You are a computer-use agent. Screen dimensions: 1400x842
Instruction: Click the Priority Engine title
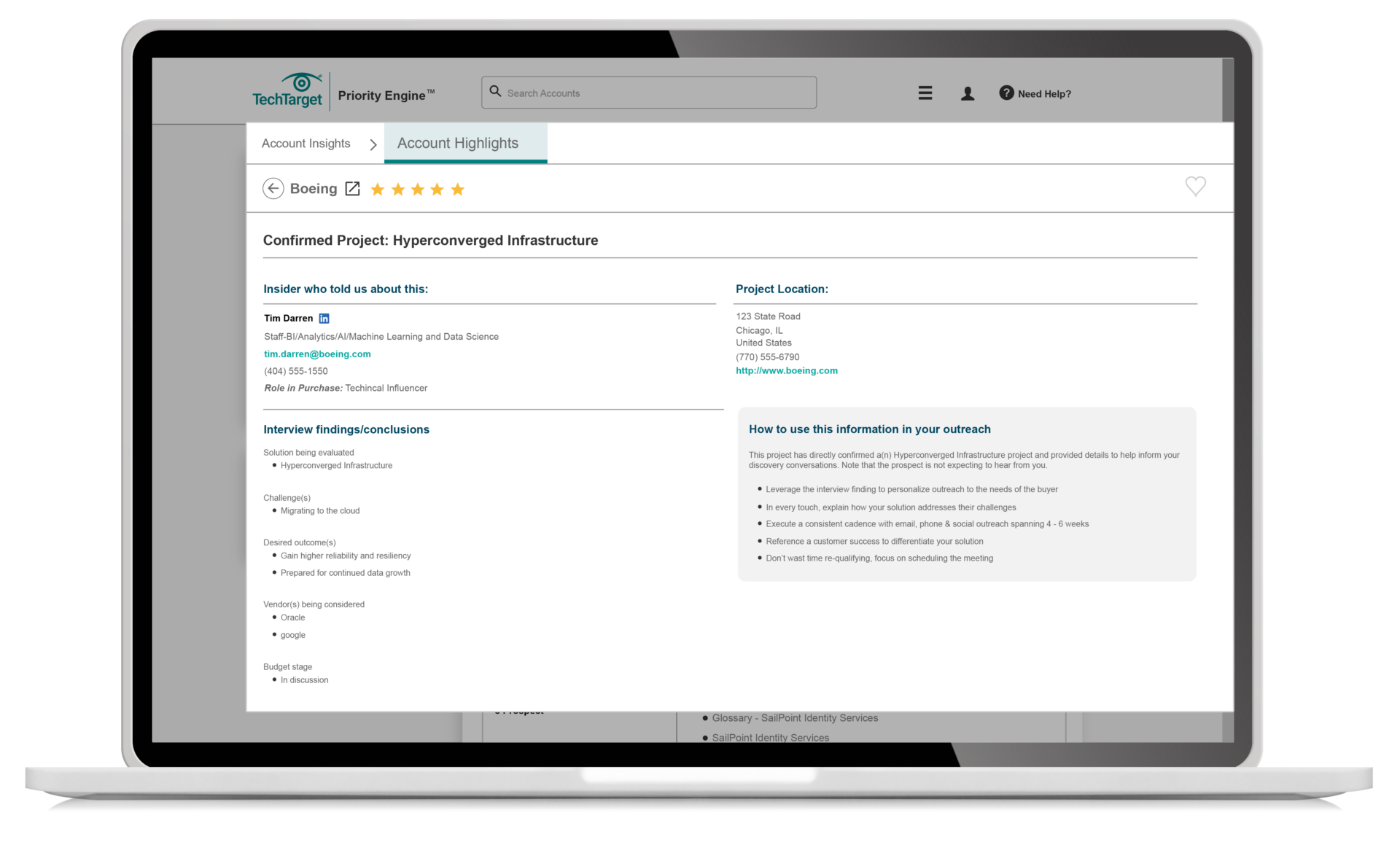(386, 95)
